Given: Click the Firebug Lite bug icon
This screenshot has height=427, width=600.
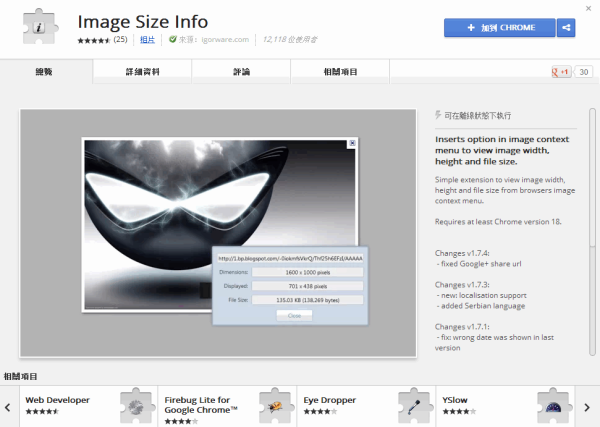Looking at the screenshot, I should click(x=275, y=405).
